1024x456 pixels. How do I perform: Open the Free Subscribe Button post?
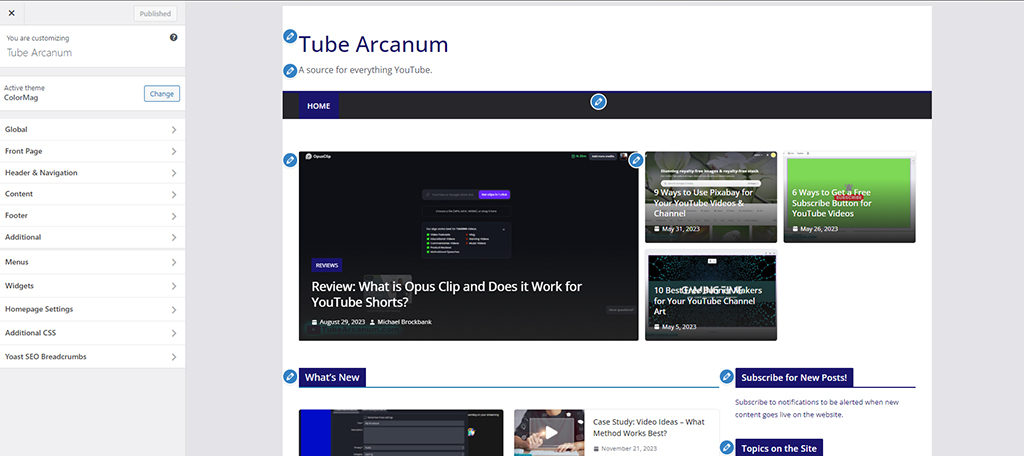[832, 203]
